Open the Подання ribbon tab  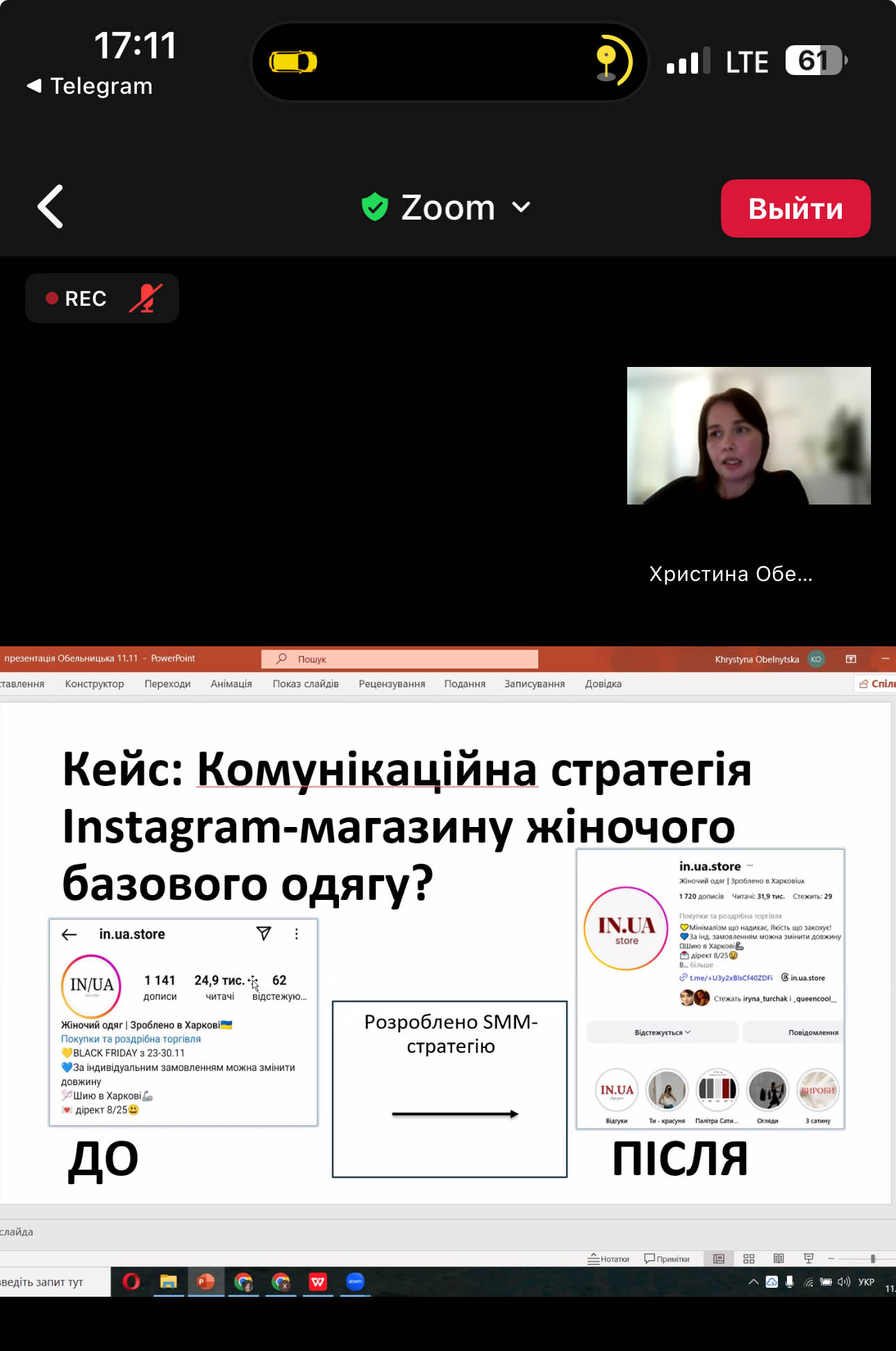(x=465, y=684)
